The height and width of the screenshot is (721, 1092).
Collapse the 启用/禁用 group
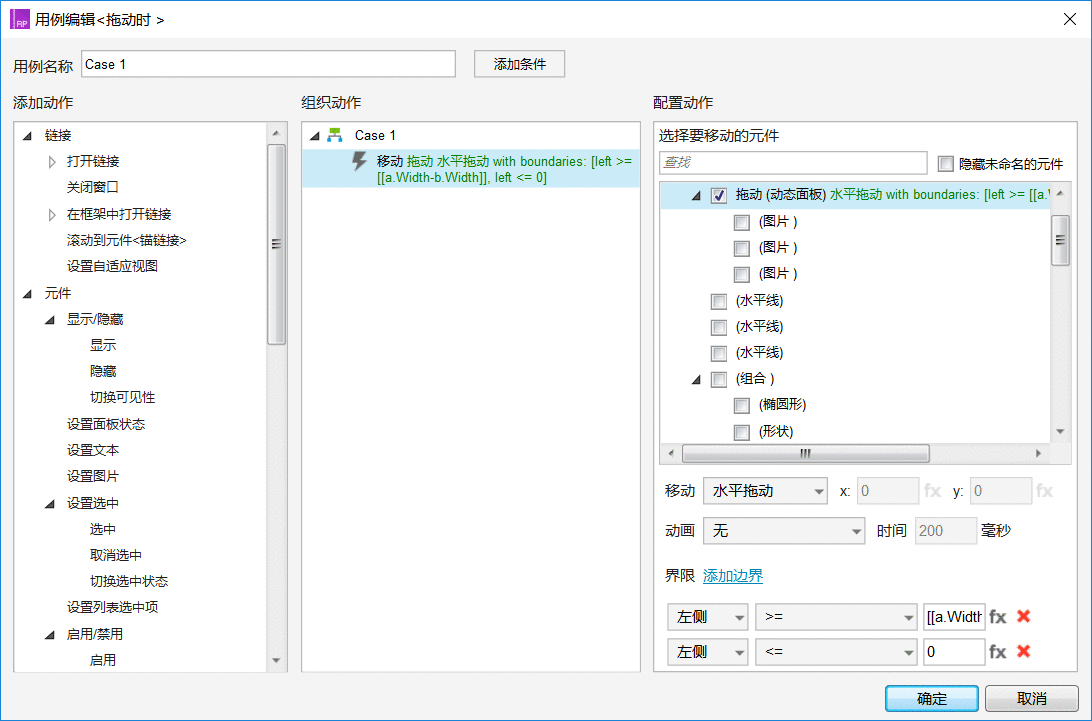[x=49, y=635]
